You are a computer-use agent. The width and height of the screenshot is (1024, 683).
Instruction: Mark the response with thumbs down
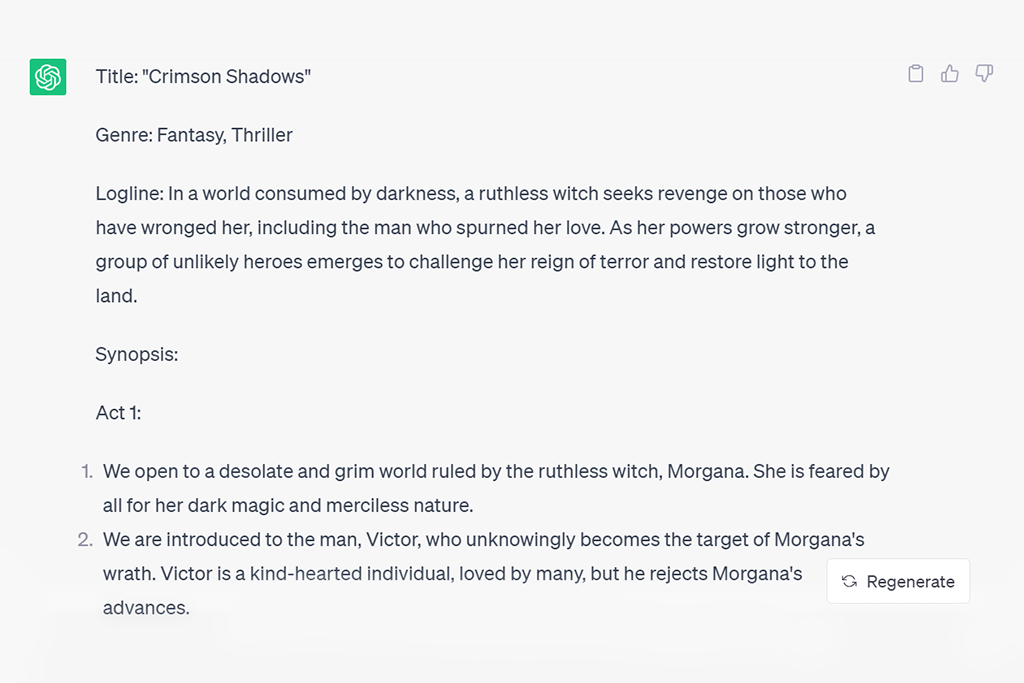point(984,74)
